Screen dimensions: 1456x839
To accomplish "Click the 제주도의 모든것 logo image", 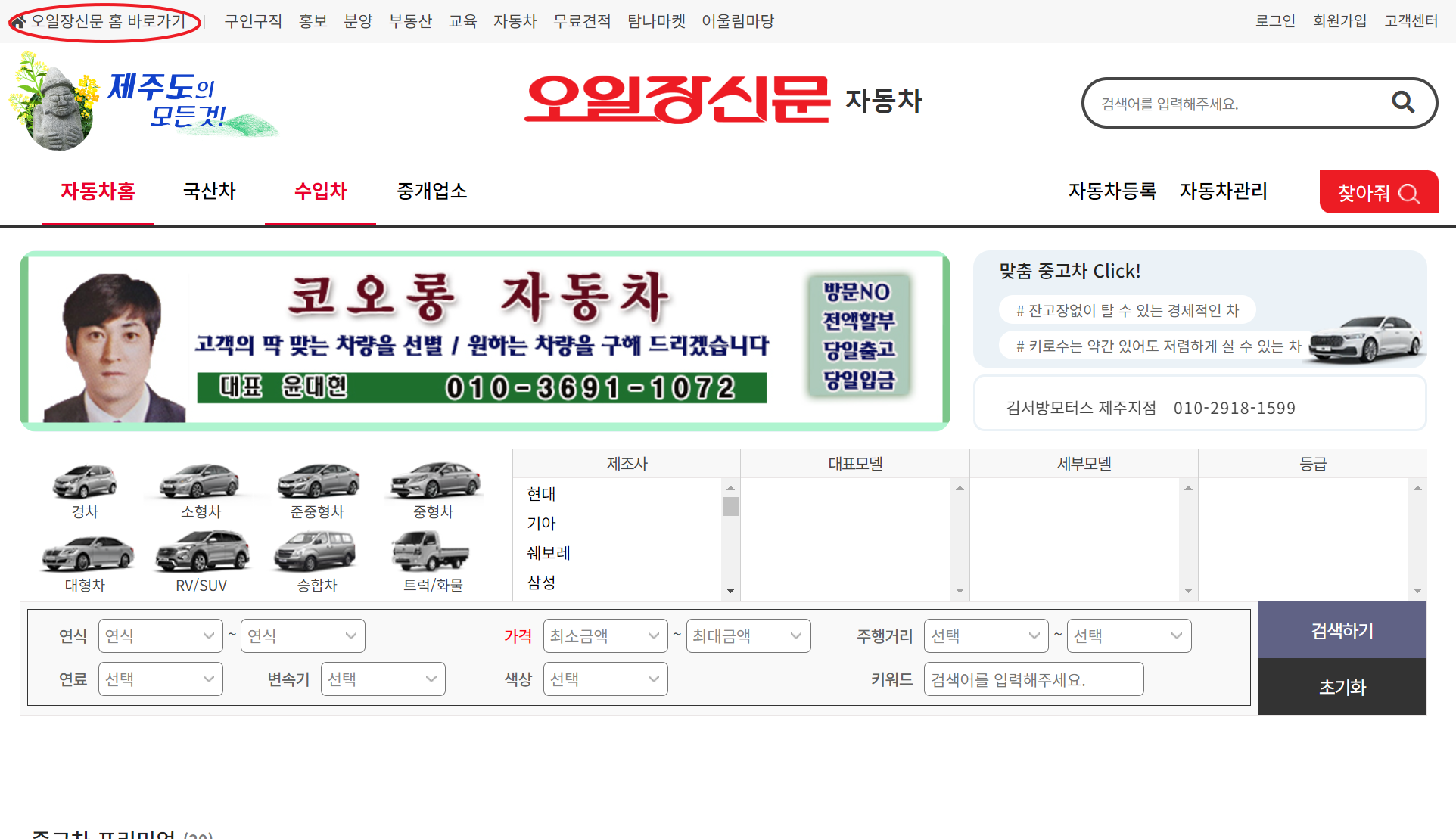I will click(144, 101).
